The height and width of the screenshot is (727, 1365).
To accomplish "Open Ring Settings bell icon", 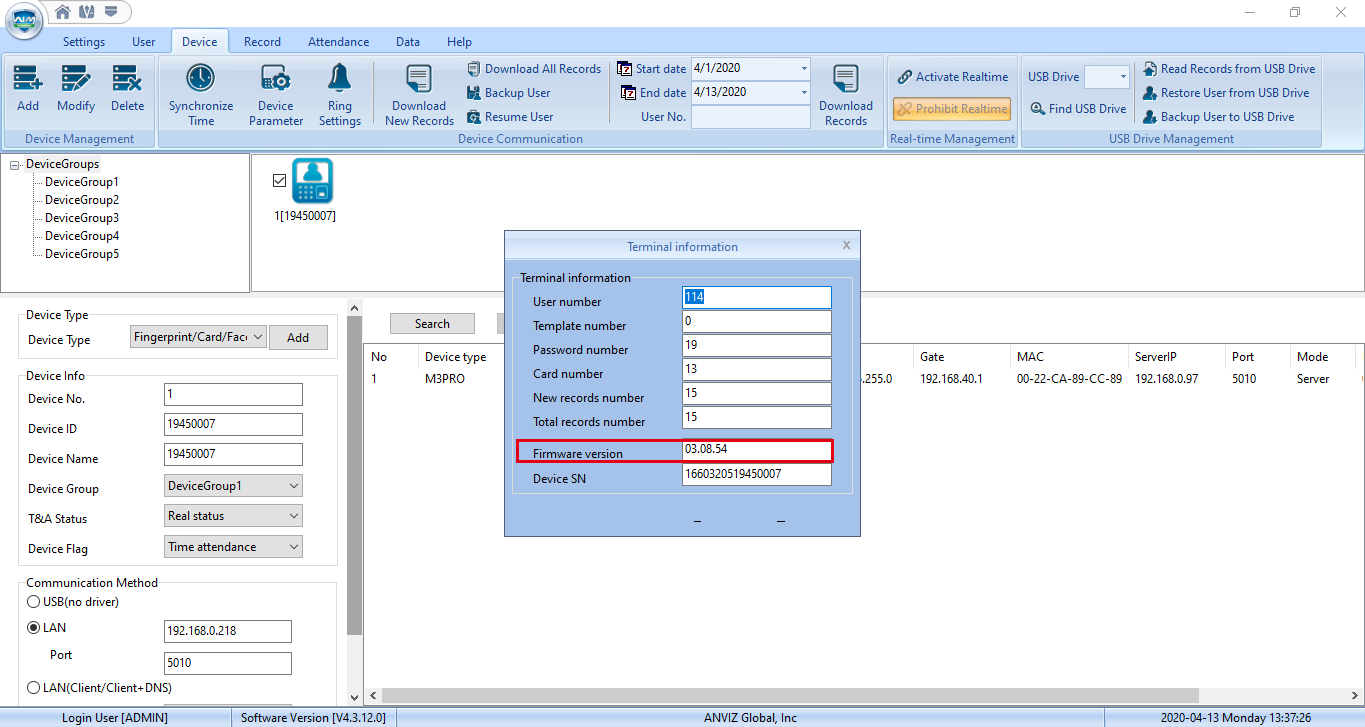I will tap(340, 79).
